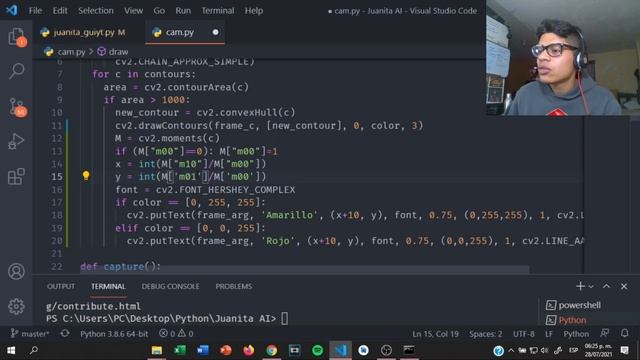Viewport: 640px width, 360px height.
Task: Click Ln 15, Col 19 in the status bar
Action: (x=435, y=334)
